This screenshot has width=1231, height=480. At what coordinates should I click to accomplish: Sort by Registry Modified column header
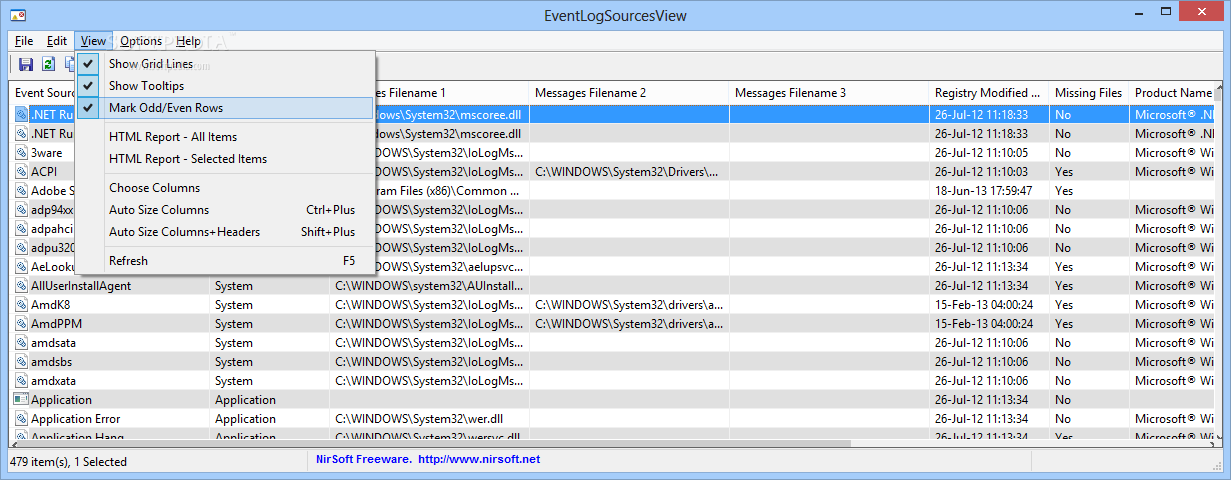click(989, 93)
